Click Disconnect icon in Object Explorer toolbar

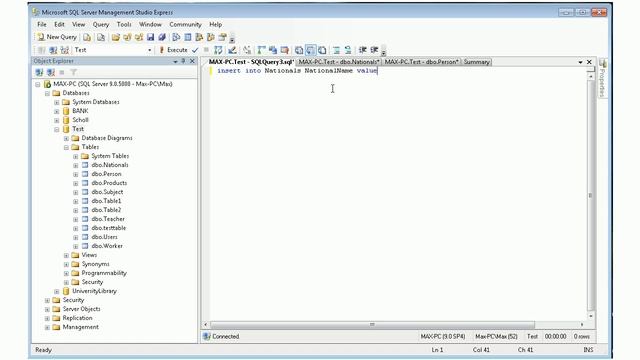coord(51,73)
